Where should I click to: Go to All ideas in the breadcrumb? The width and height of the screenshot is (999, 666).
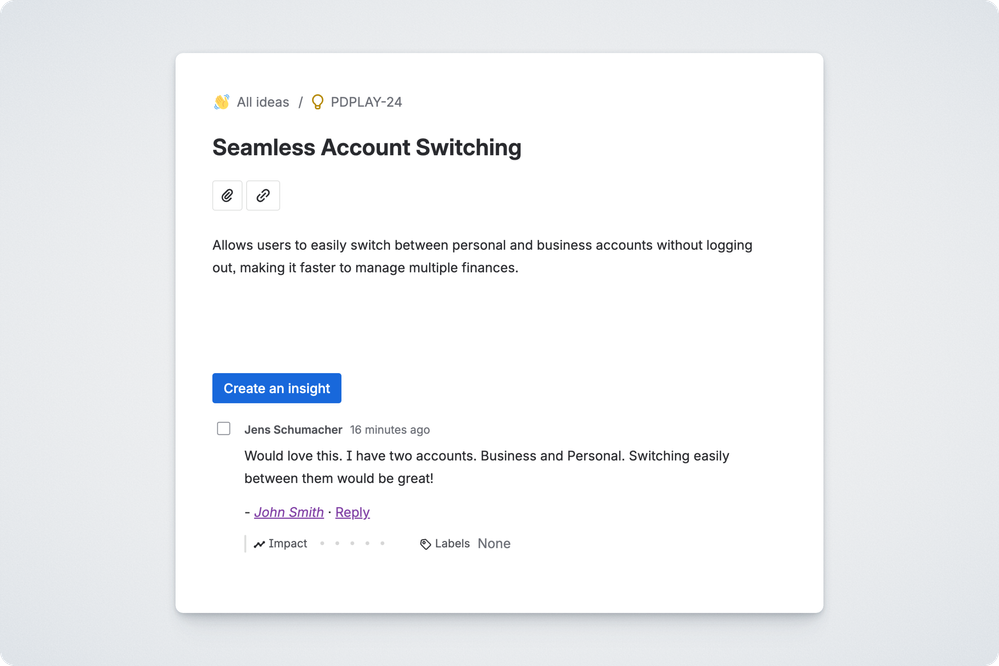[x=263, y=102]
